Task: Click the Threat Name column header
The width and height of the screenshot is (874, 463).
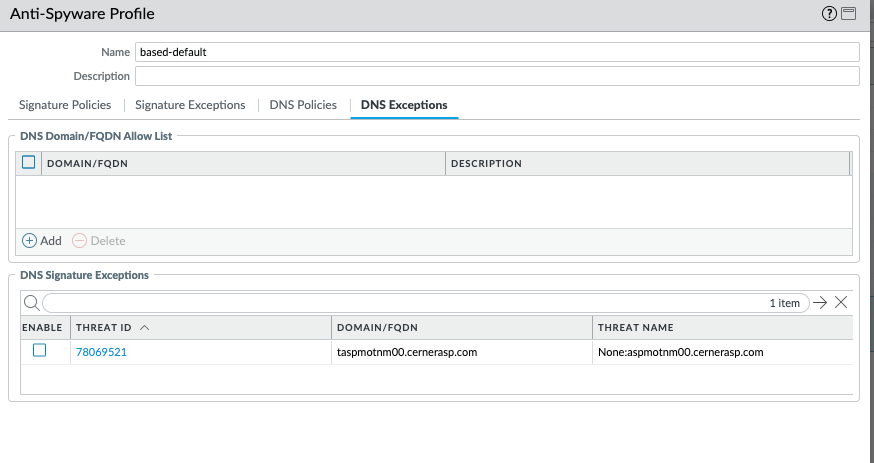Action: (636, 327)
